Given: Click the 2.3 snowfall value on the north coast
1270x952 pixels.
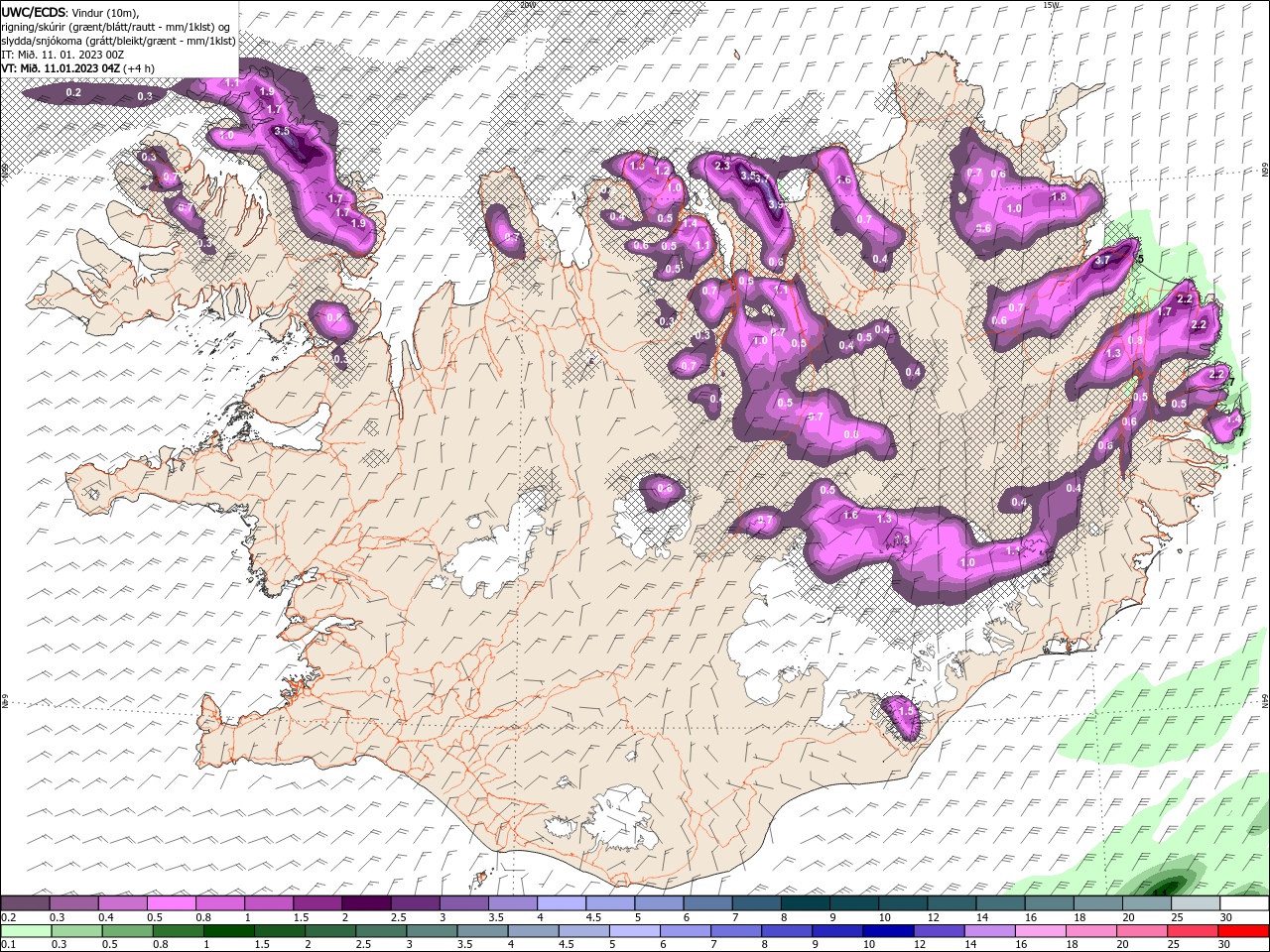Looking at the screenshot, I should tap(722, 166).
